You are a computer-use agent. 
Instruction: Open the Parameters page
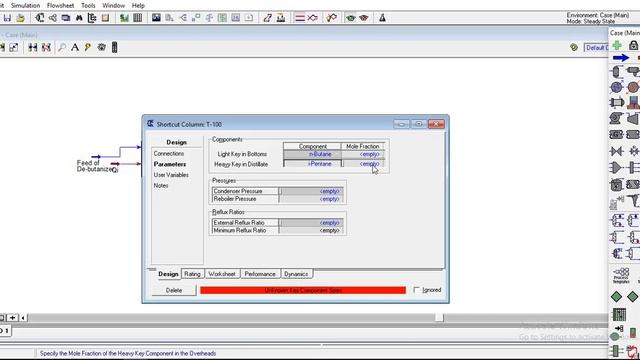tap(170, 164)
